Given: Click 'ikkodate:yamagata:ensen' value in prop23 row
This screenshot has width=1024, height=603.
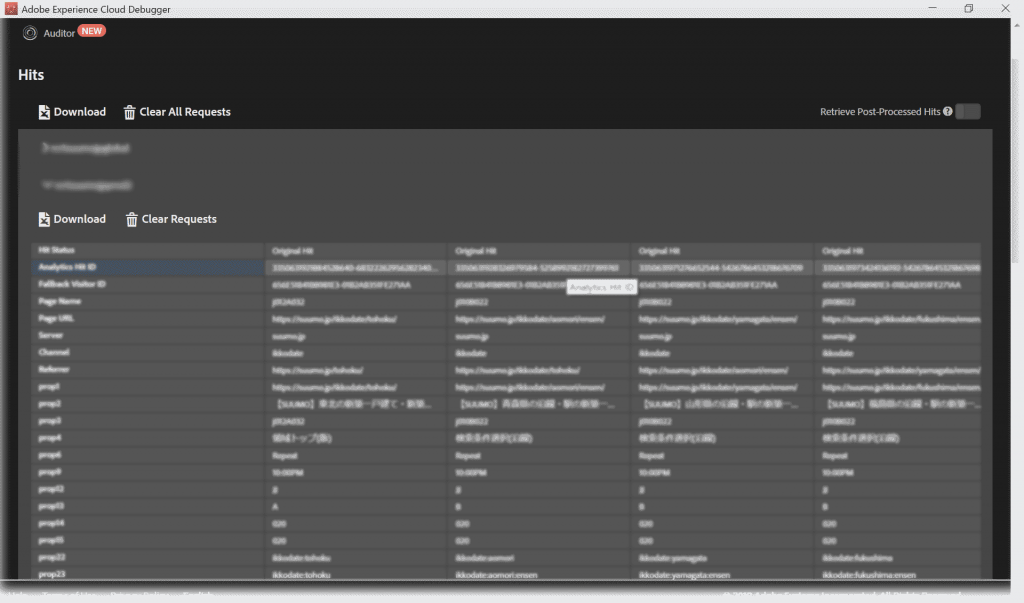Looking at the screenshot, I should [x=684, y=575].
